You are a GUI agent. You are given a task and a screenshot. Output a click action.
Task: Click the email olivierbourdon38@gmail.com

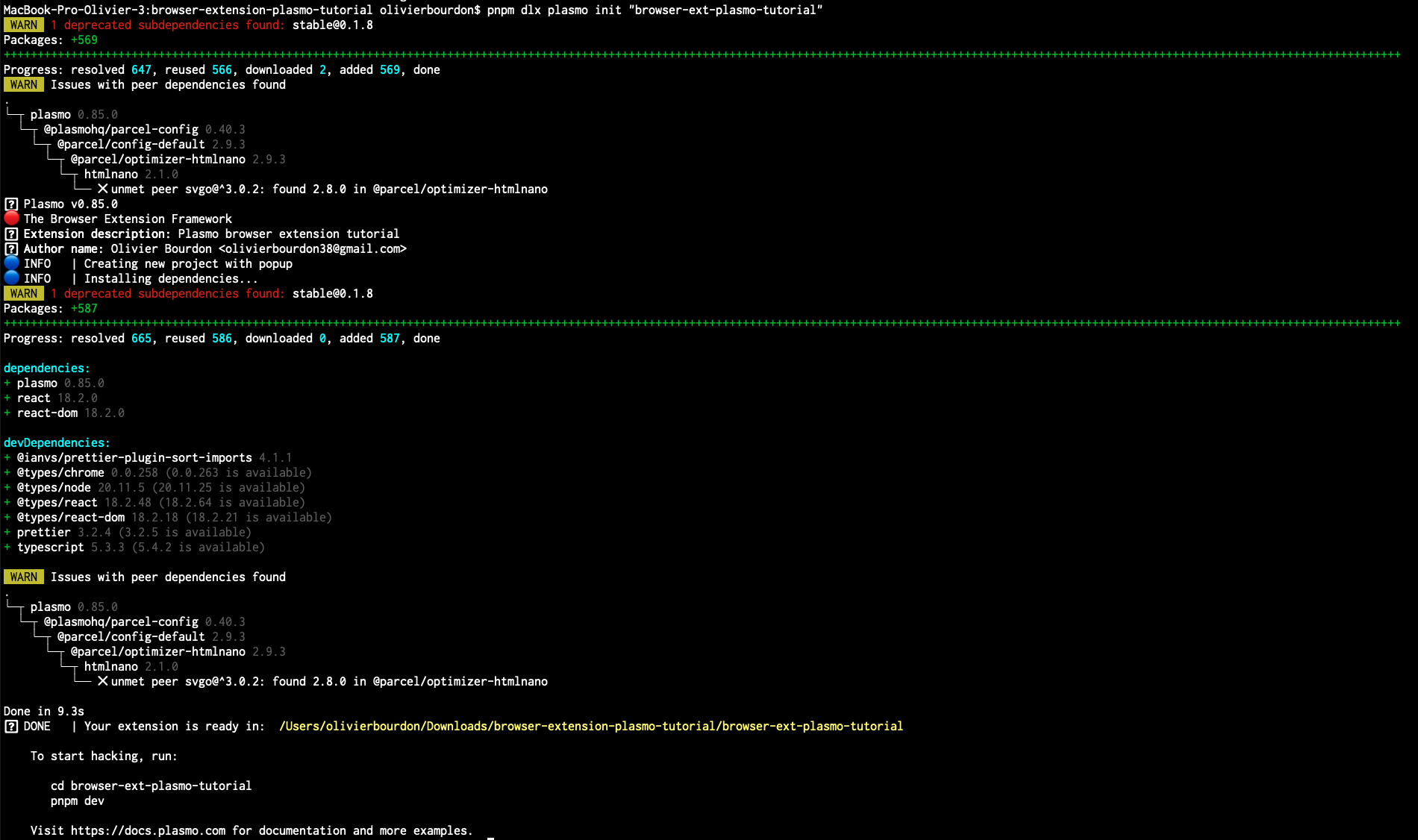[x=313, y=248]
